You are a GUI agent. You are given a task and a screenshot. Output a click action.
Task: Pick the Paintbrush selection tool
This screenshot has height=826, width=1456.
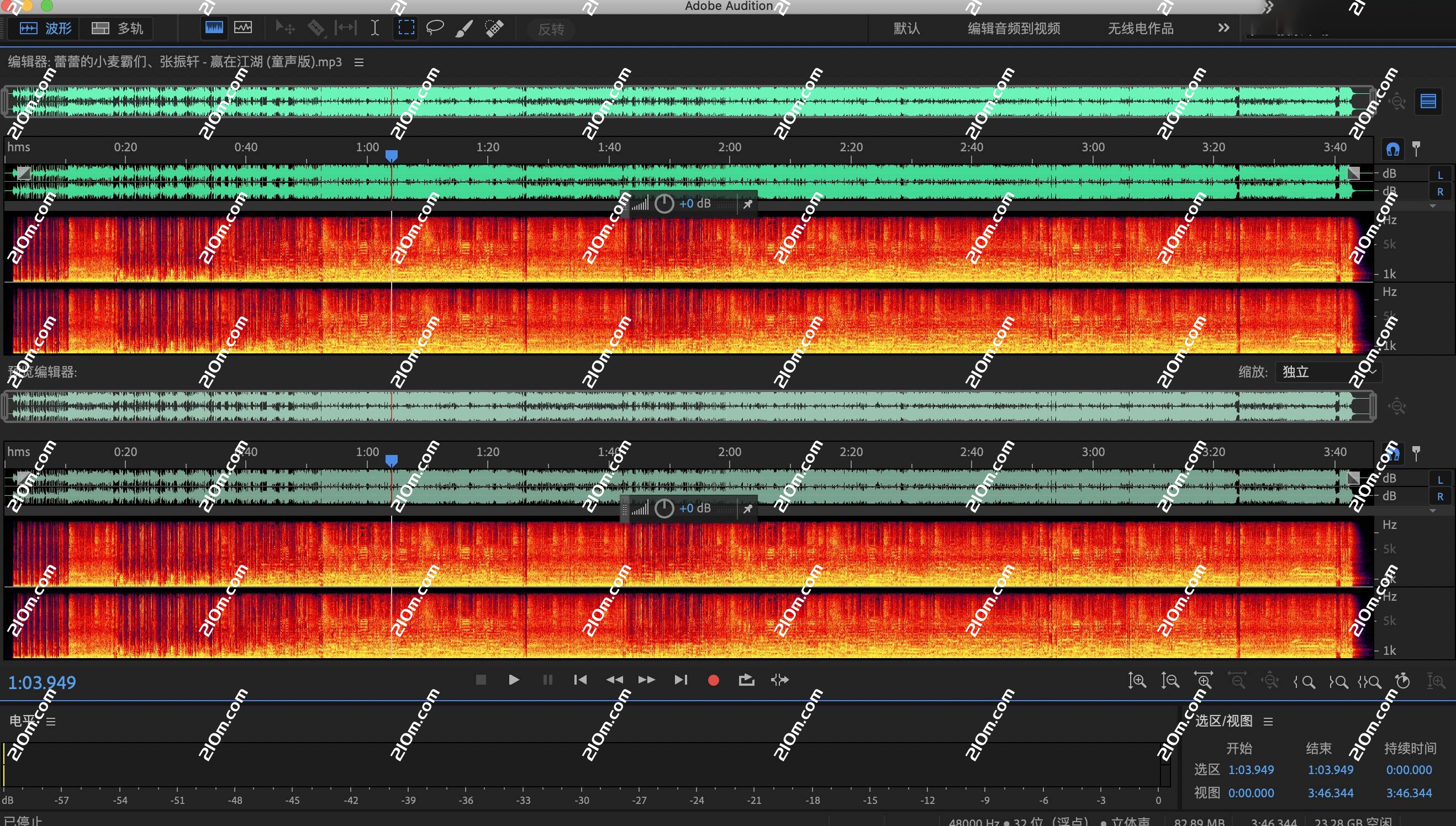(463, 27)
